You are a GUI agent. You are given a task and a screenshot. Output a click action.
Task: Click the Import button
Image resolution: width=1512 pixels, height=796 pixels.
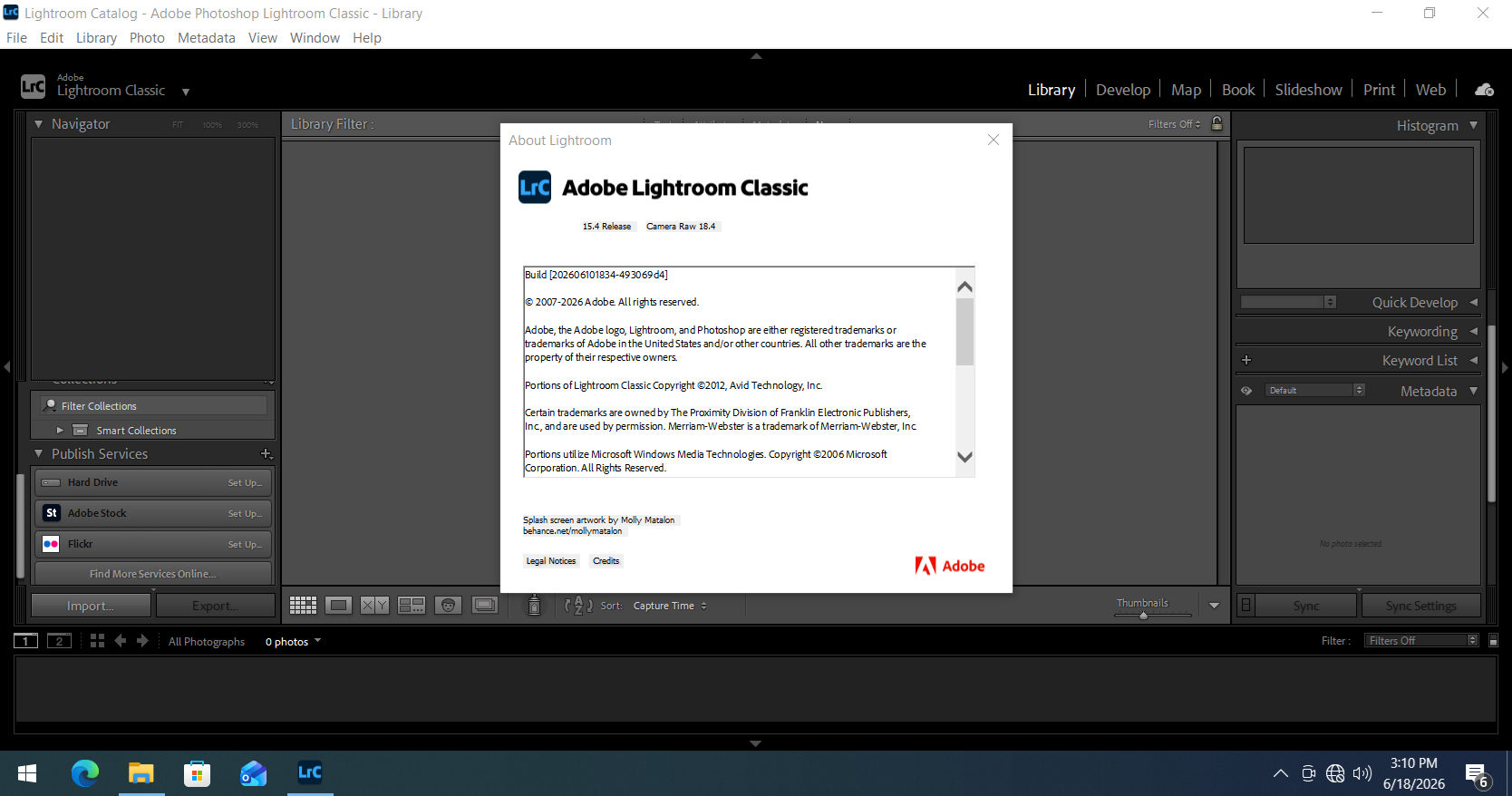tap(91, 606)
